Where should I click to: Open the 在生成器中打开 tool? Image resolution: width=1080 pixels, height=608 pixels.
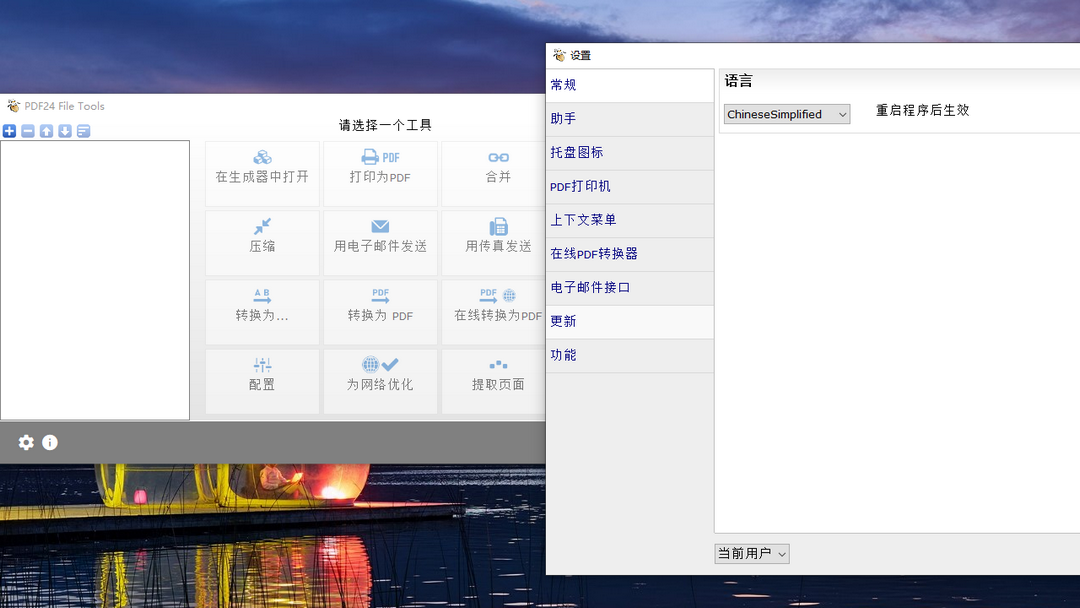tap(262, 173)
